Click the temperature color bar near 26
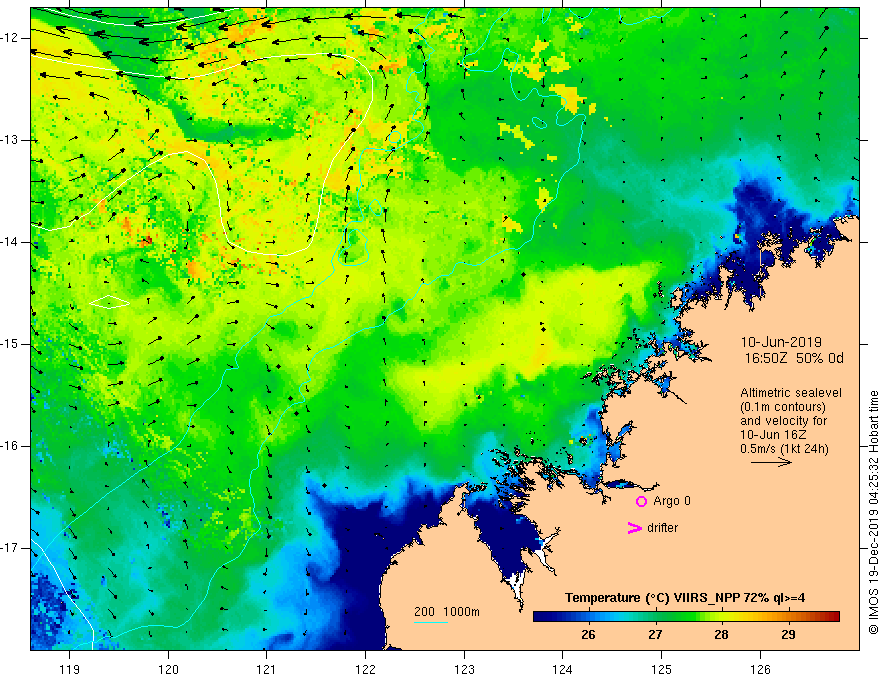 point(588,617)
